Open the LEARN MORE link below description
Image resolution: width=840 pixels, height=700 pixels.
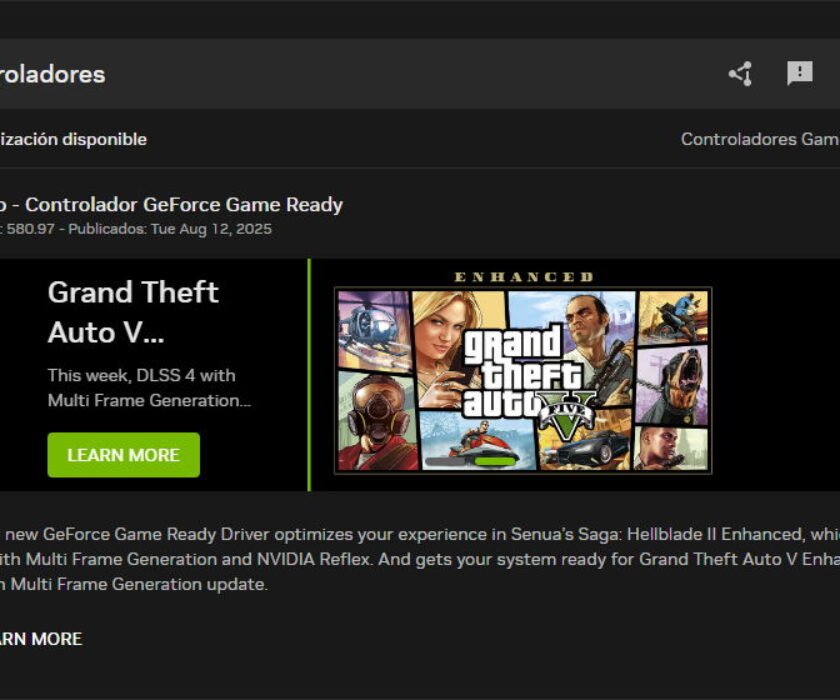coord(41,639)
